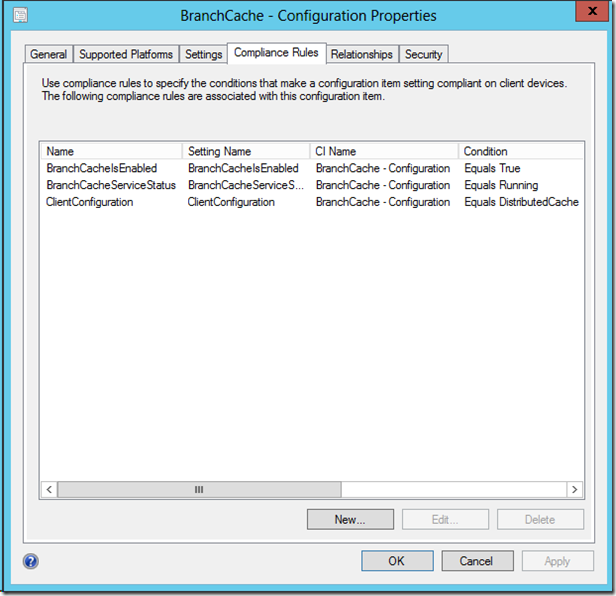
Task: Open the Relationships tab
Action: (361, 54)
